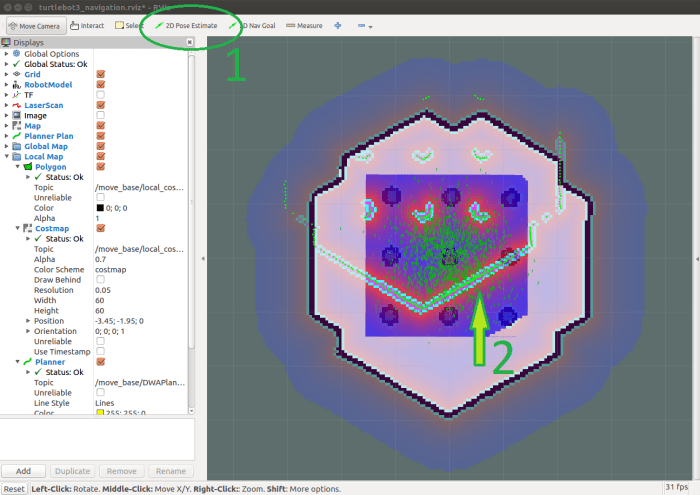Click the Polygon display icon
The height and width of the screenshot is (495, 700).
point(28,166)
